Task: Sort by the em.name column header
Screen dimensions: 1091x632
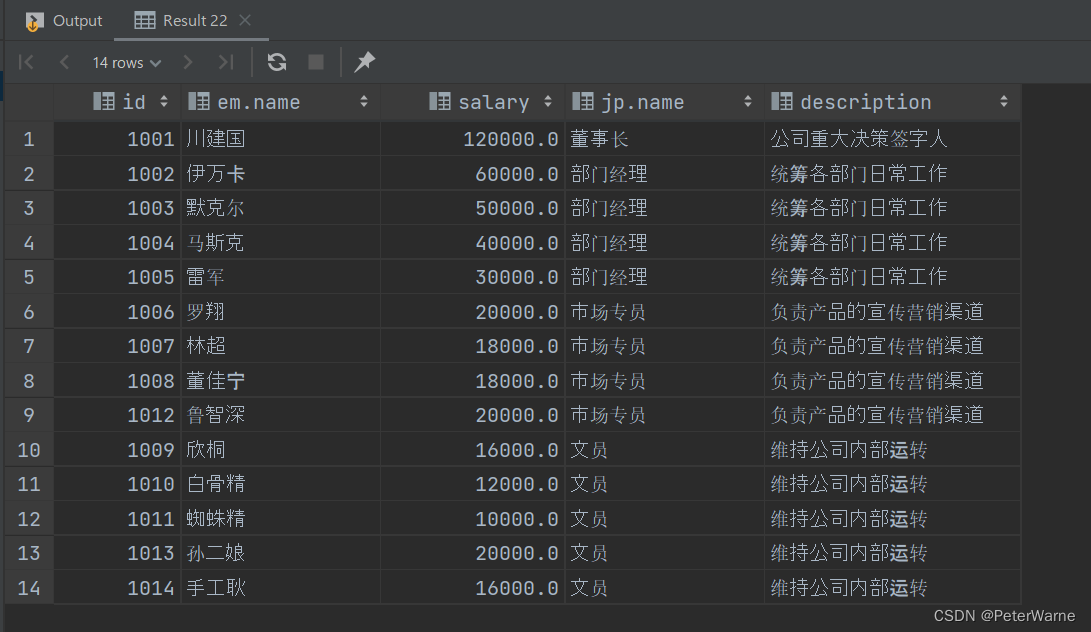Action: click(280, 102)
